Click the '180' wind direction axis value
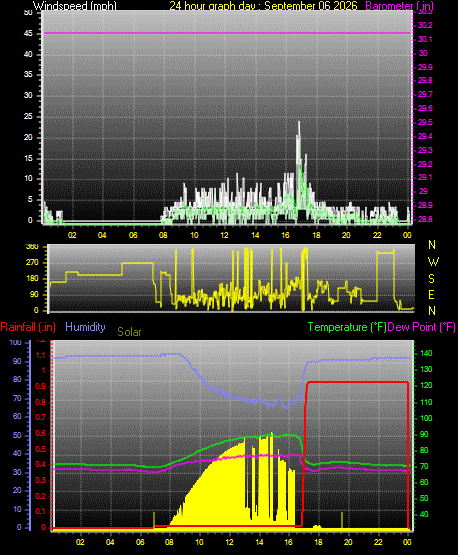This screenshot has height=555, width=458. point(32,279)
